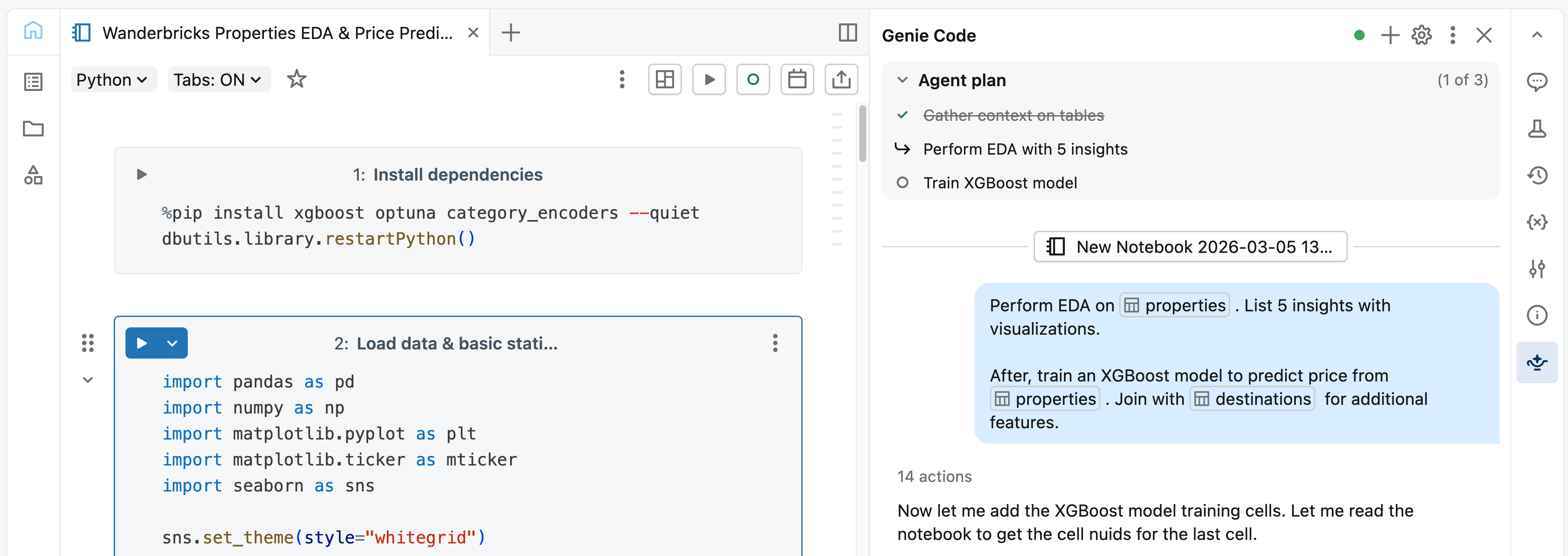This screenshot has height=556, width=1568.
Task: Open the Experiments flask panel
Action: [1538, 129]
